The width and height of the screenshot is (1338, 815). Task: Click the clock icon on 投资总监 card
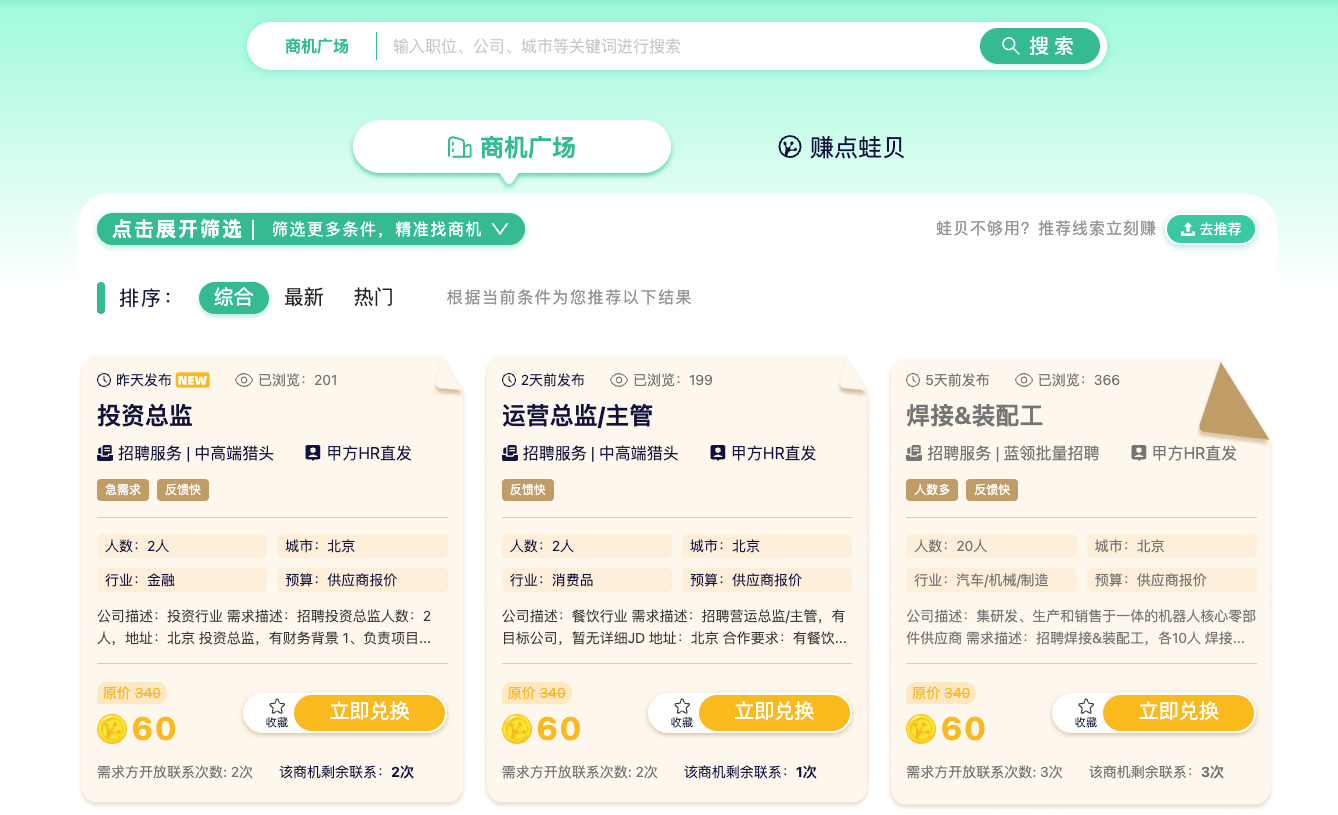pos(104,380)
